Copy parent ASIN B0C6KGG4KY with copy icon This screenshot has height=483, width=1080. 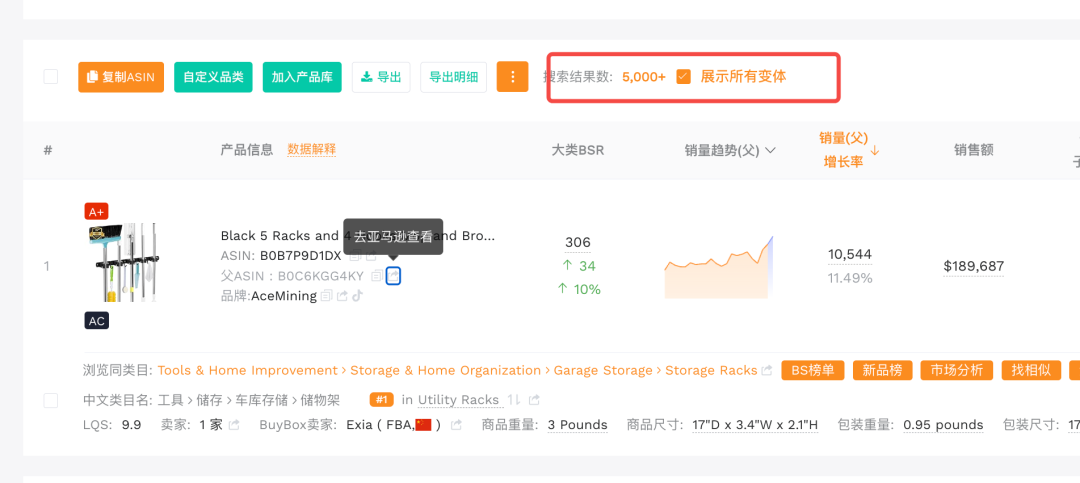click(377, 276)
